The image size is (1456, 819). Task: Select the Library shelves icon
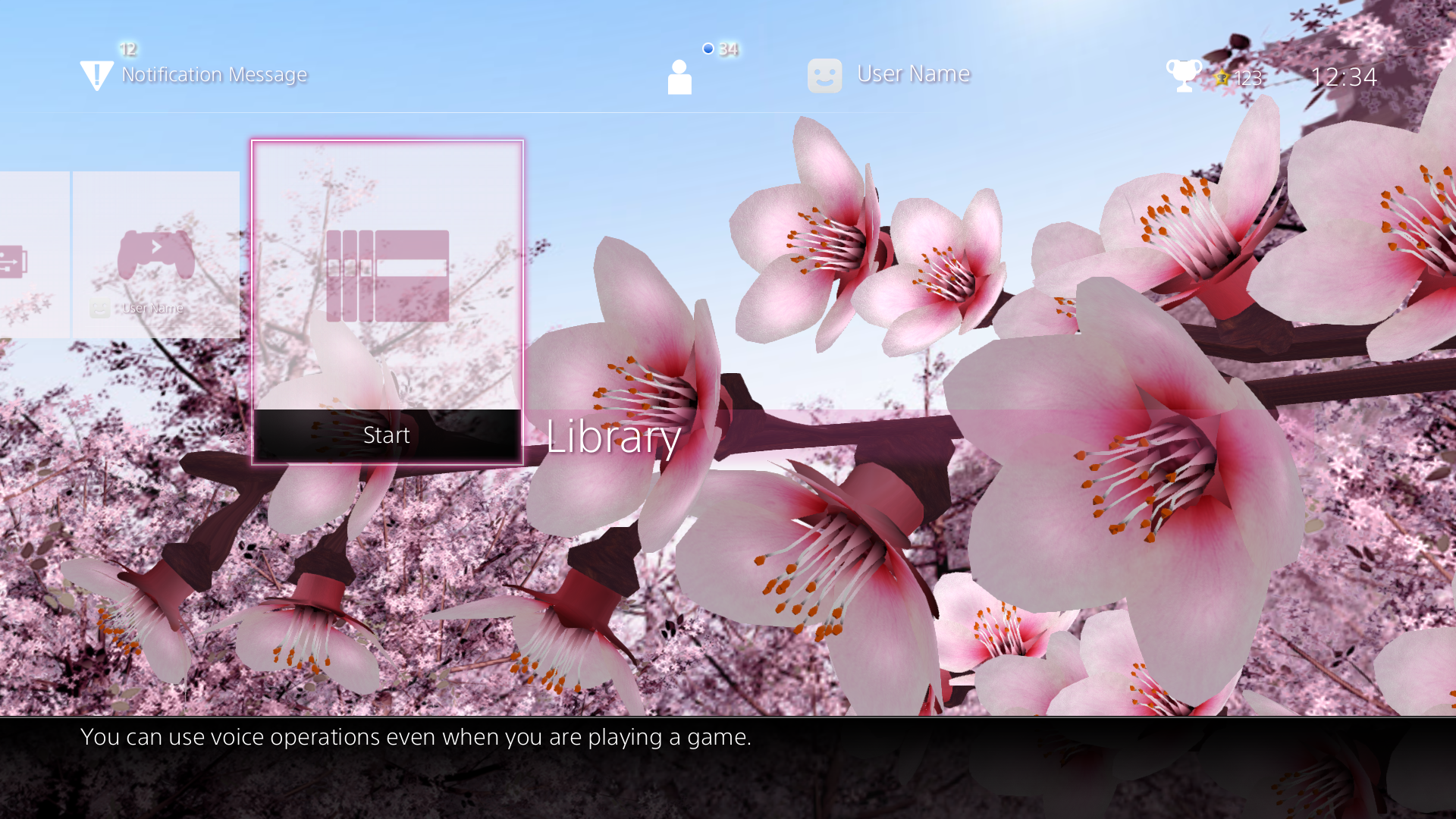(388, 276)
